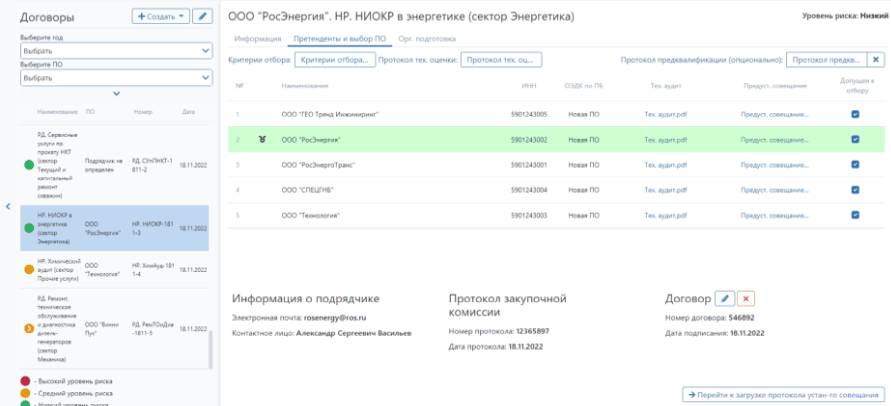Expand more filters with the chevron below Выберите ПО

click(x=117, y=94)
